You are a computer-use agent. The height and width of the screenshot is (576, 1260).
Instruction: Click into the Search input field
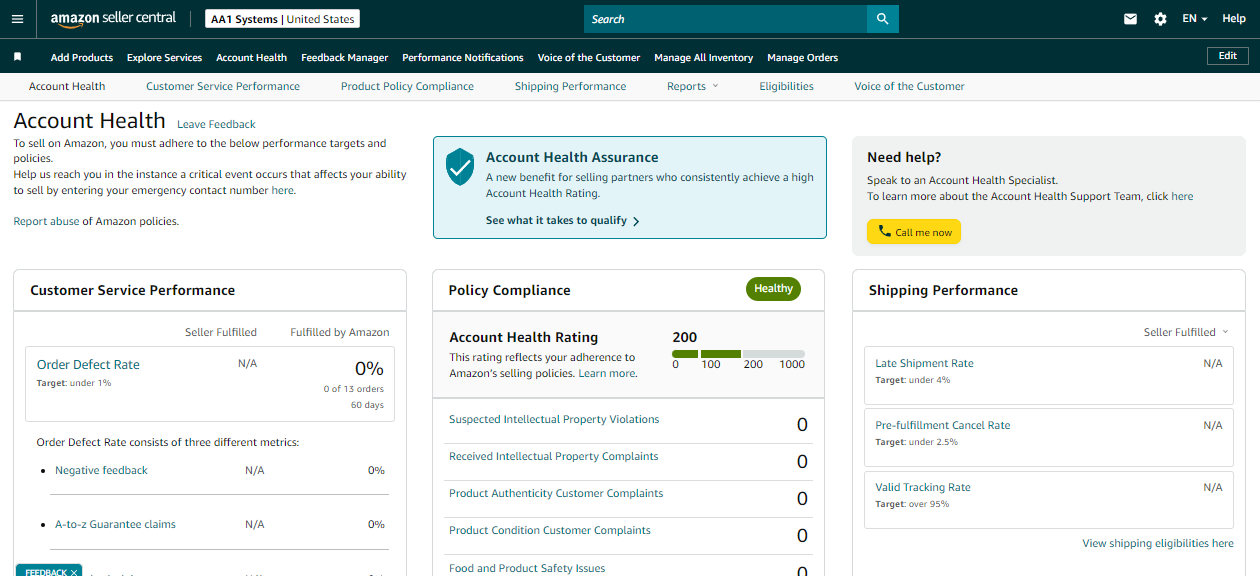point(725,19)
